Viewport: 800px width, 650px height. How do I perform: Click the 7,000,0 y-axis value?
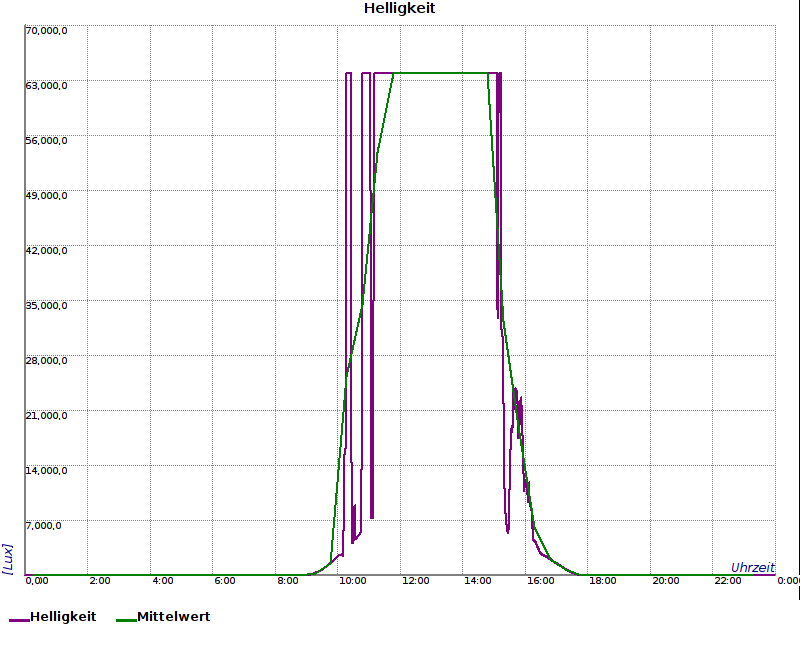44,525
